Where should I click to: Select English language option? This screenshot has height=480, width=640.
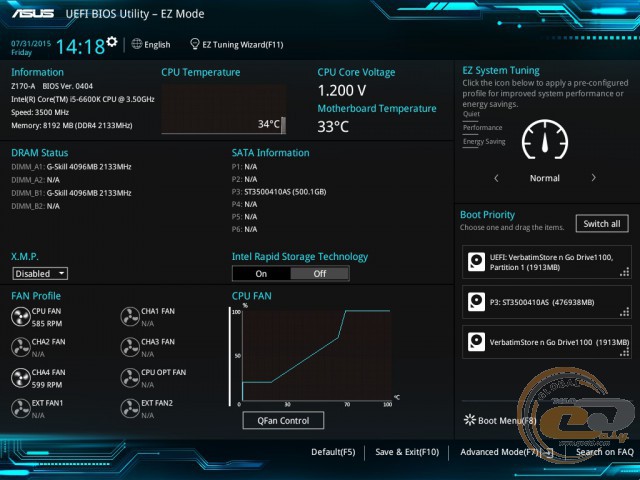pyautogui.click(x=157, y=45)
